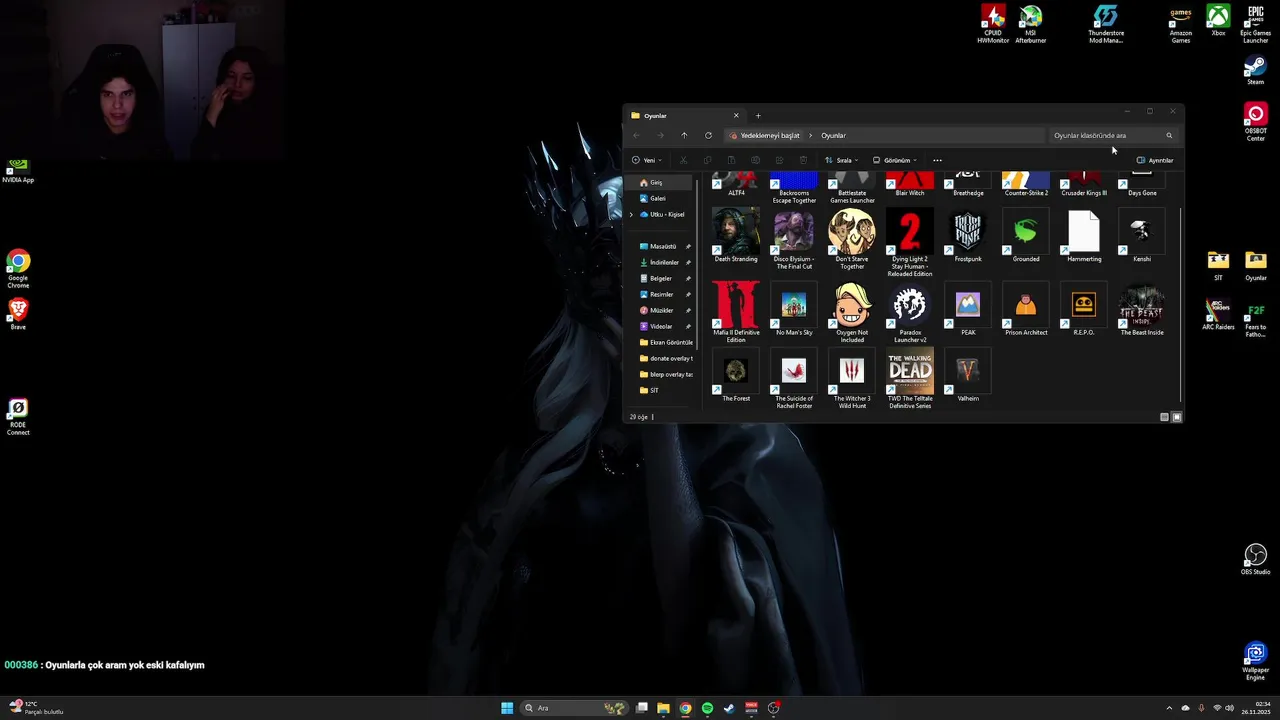This screenshot has width=1280, height=720.
Task: Open the Xbox desktop shortcut
Action: [1218, 21]
